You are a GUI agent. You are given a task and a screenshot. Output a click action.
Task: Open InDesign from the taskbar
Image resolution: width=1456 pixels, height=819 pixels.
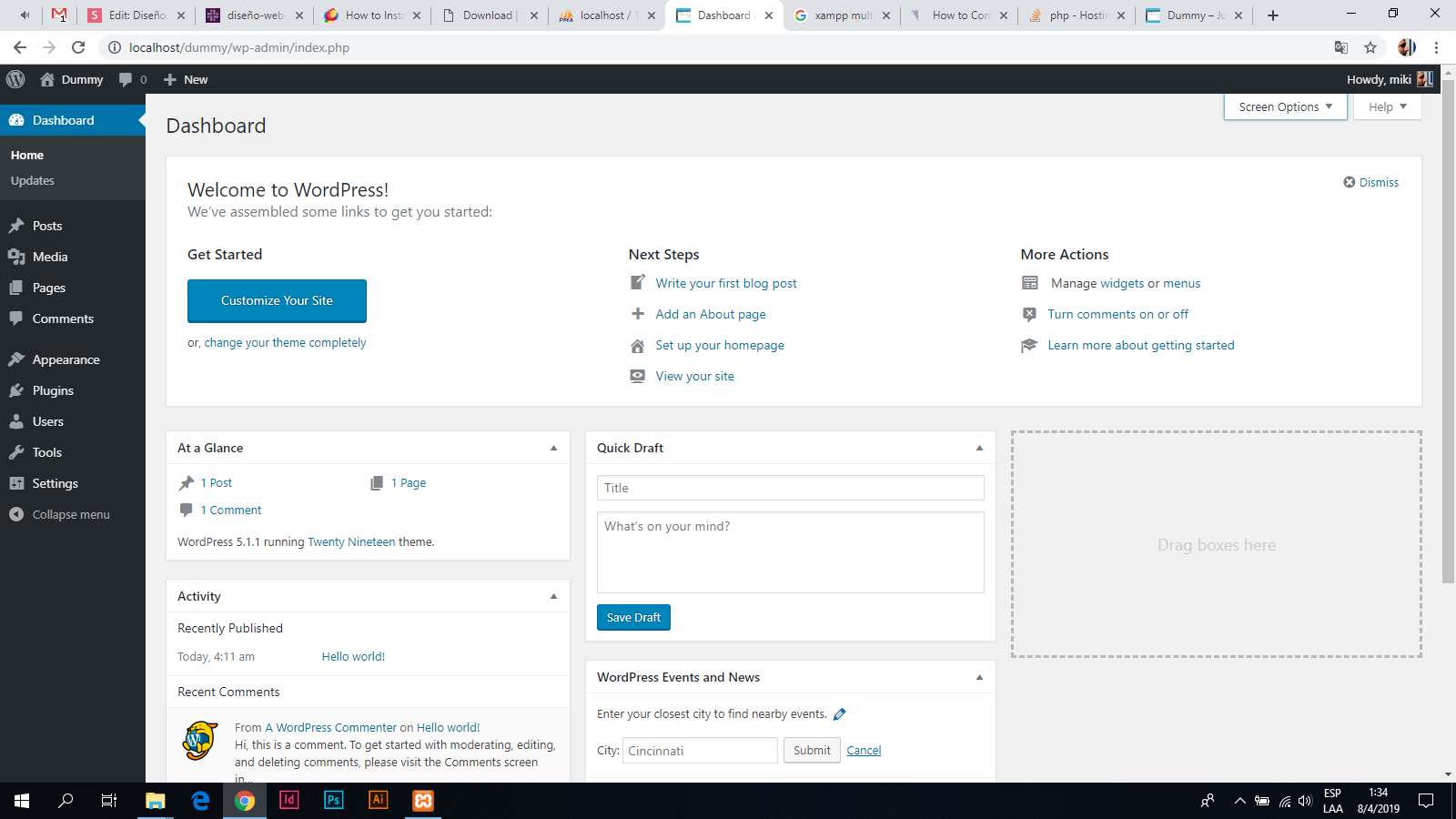coord(289,800)
